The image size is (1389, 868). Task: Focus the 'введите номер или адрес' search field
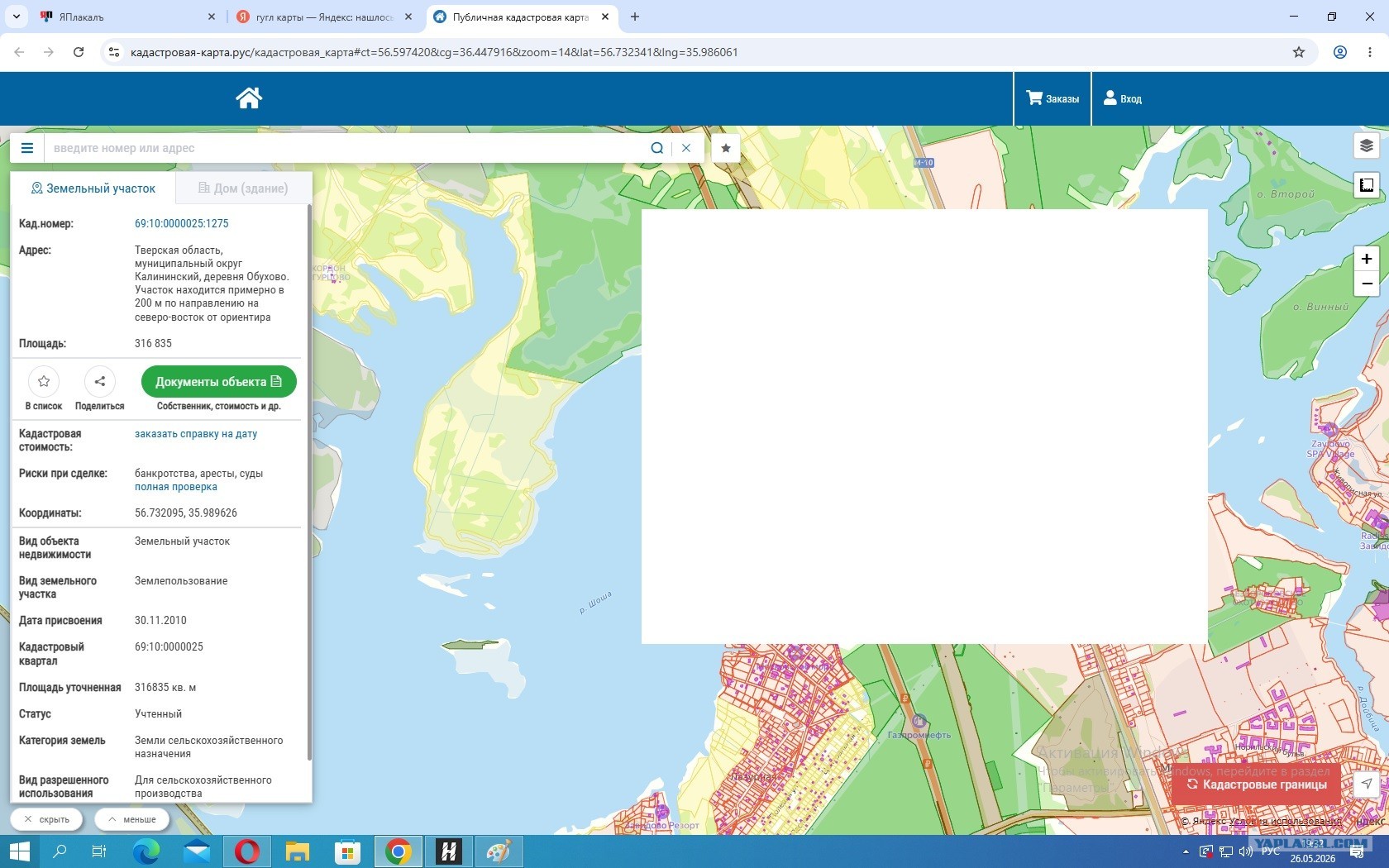(x=343, y=148)
